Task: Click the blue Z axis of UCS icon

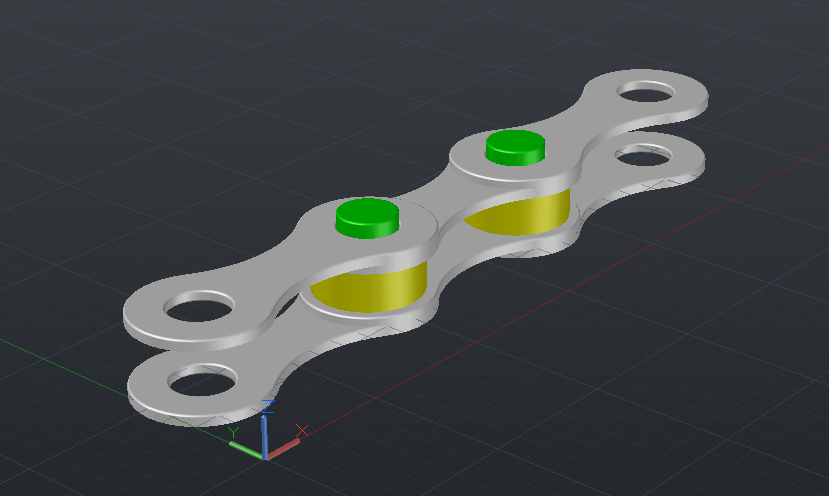Action: pos(264,438)
